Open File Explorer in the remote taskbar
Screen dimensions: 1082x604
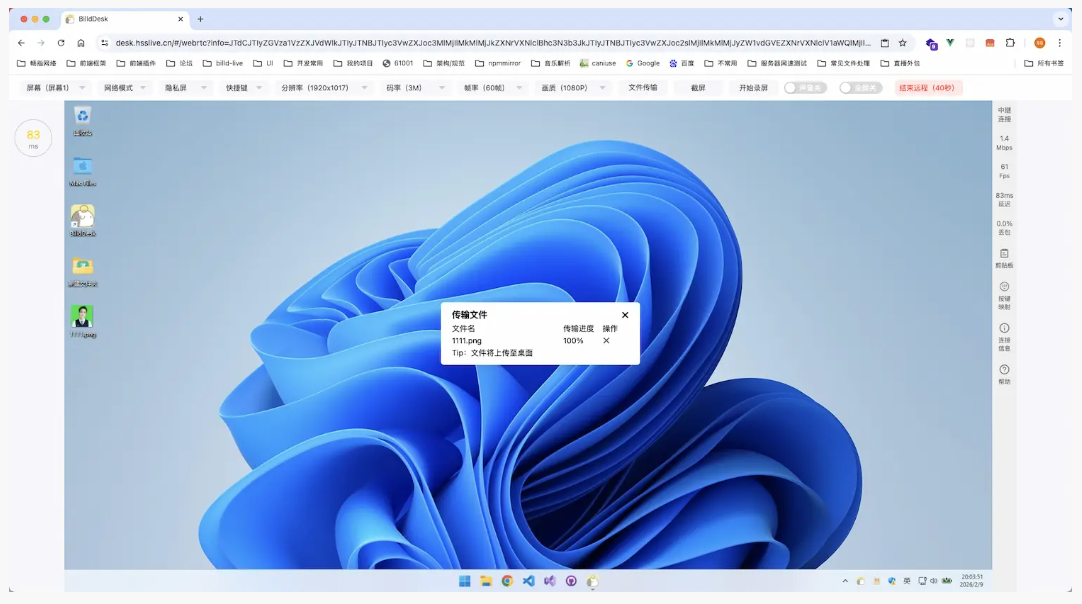click(x=486, y=581)
